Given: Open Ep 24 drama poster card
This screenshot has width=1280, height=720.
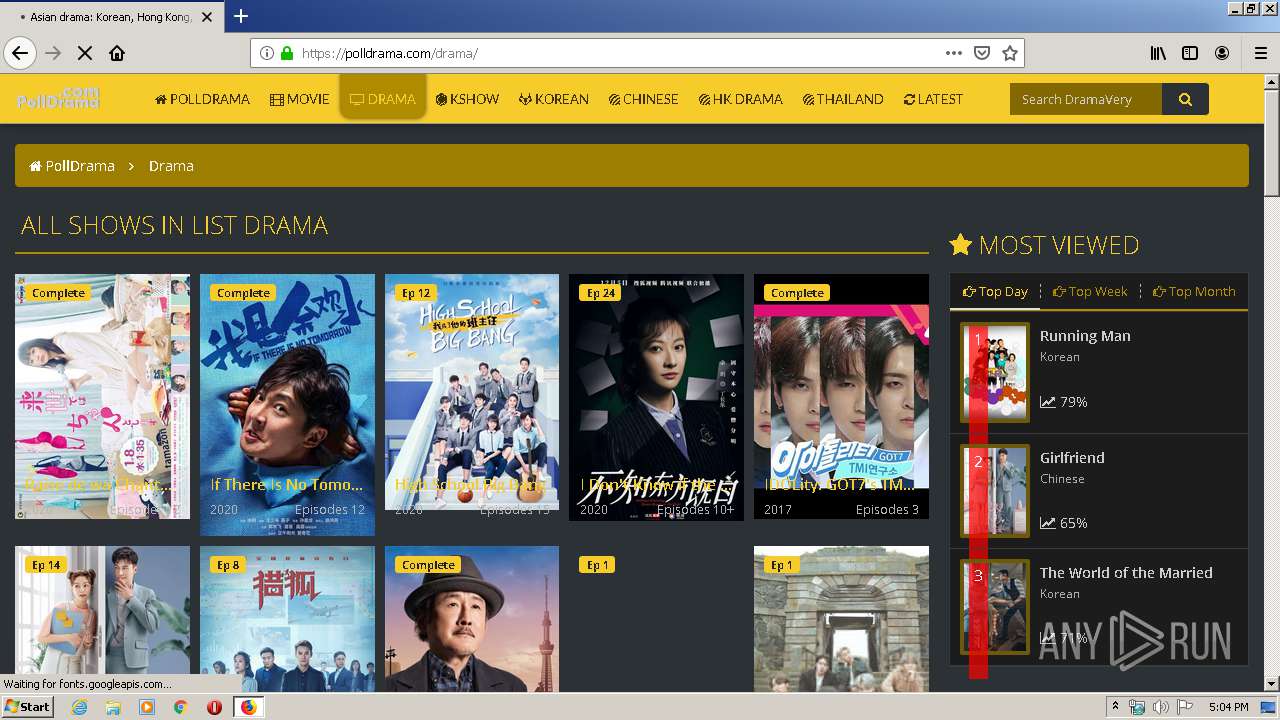Looking at the screenshot, I should pos(656,398).
